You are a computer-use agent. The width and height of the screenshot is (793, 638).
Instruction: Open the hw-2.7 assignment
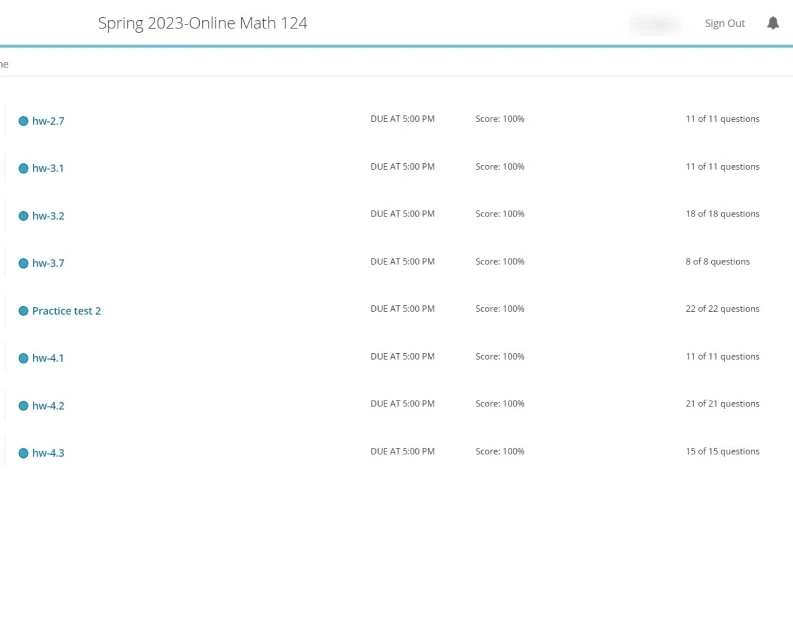coord(48,121)
